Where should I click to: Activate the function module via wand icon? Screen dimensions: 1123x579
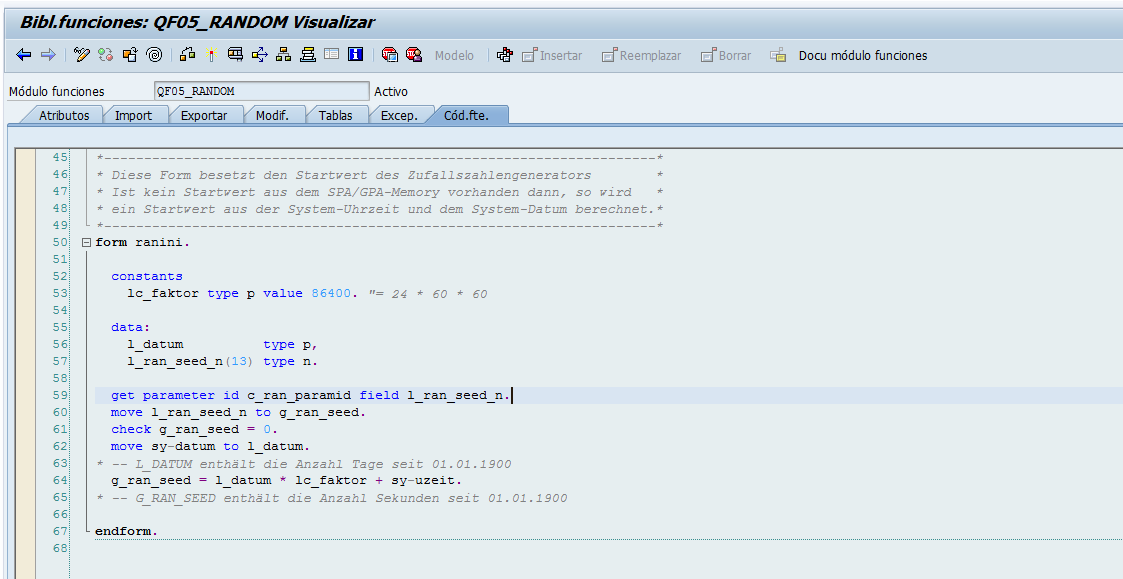211,55
